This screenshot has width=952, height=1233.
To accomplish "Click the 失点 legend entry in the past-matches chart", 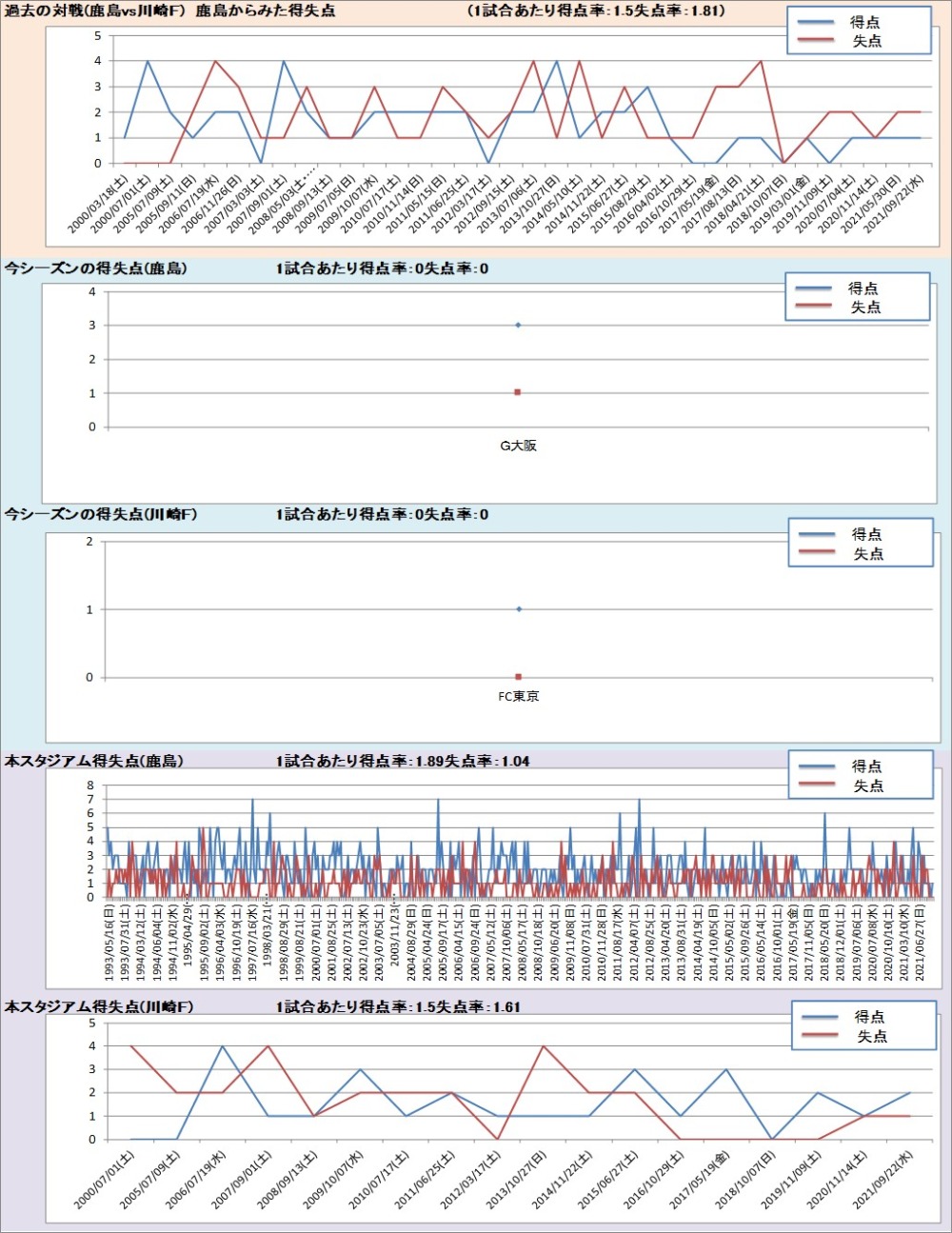I will [864, 41].
